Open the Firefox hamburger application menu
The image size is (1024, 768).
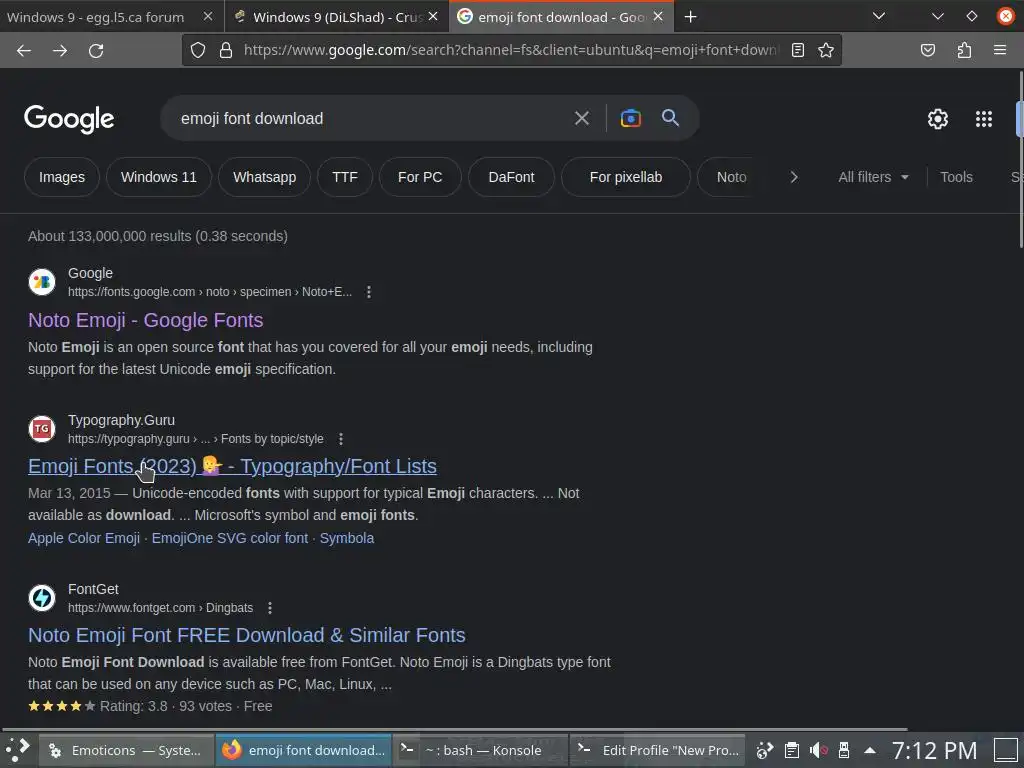(x=1000, y=50)
